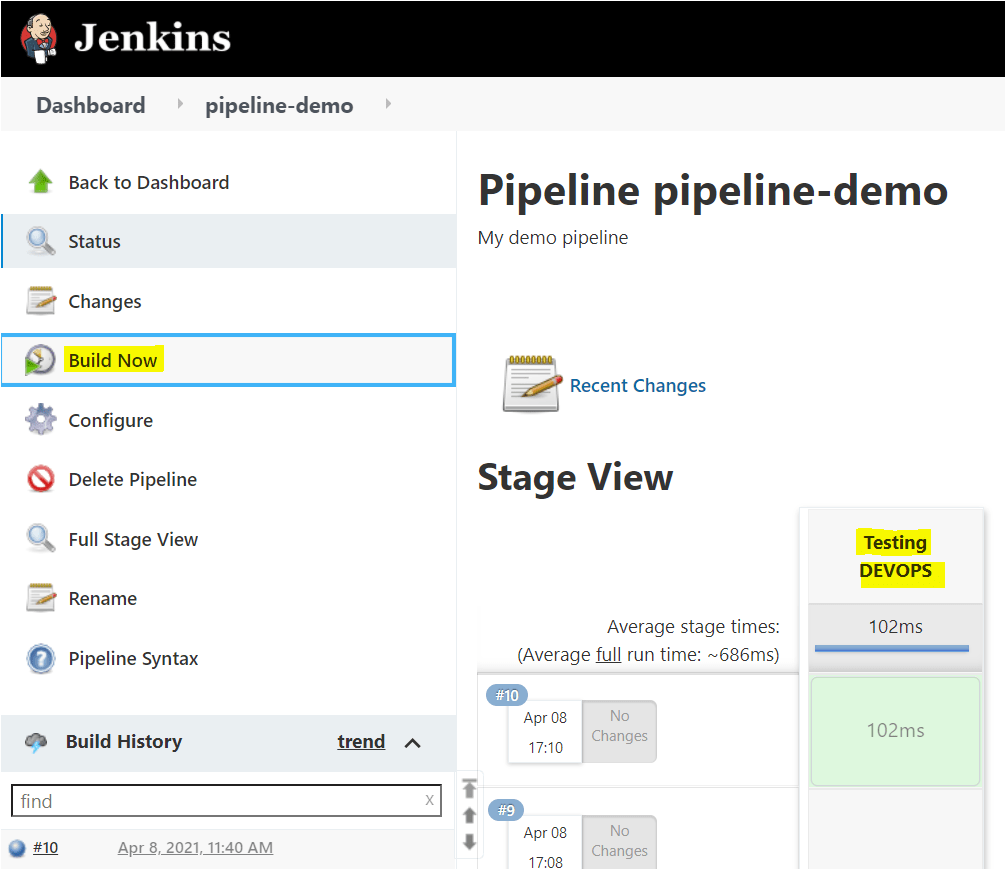Select the Status magnifier icon
1006x870 pixels.
click(40, 241)
